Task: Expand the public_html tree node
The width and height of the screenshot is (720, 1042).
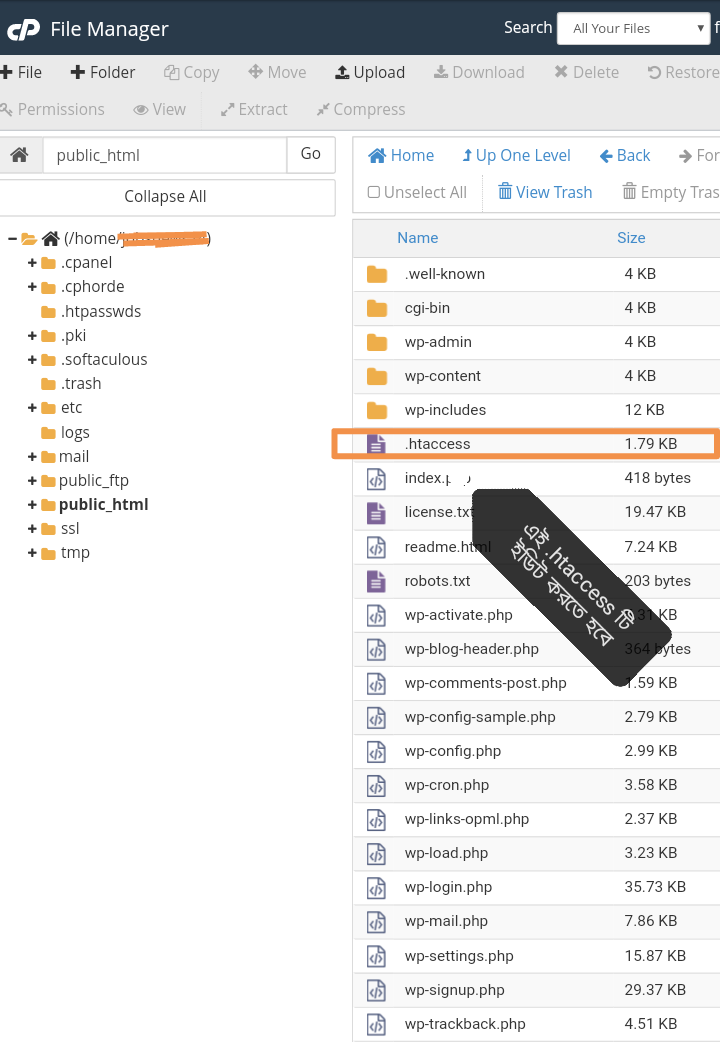Action: point(32,505)
